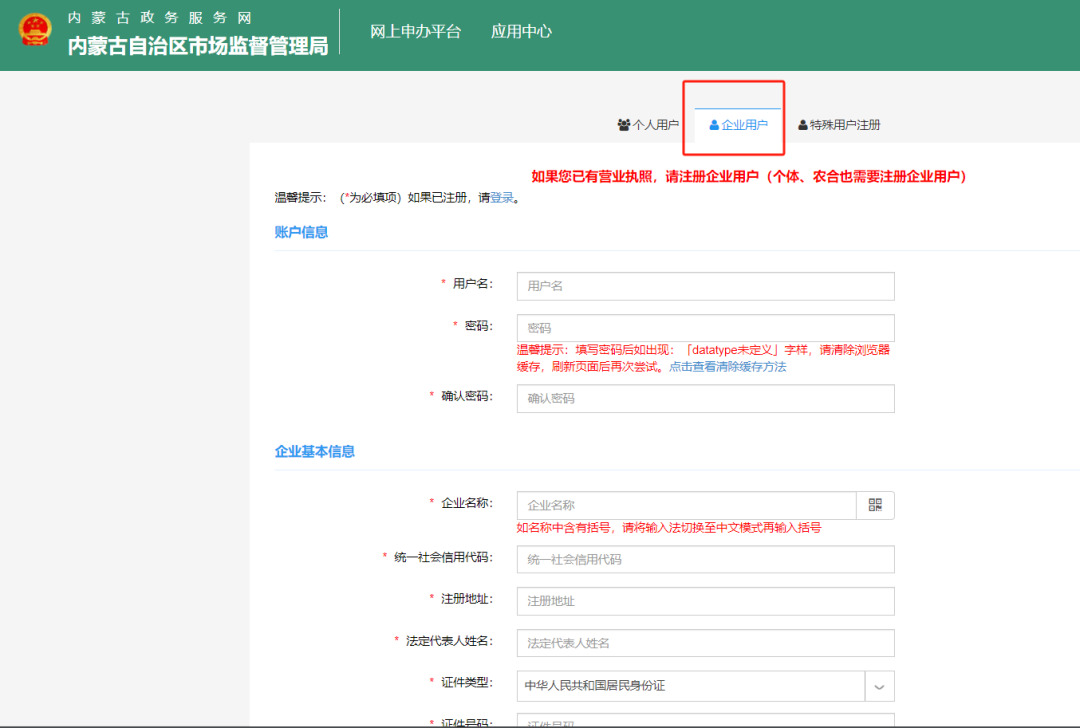1080x728 pixels.
Task: Click the national emblem logo icon
Action: 36,29
